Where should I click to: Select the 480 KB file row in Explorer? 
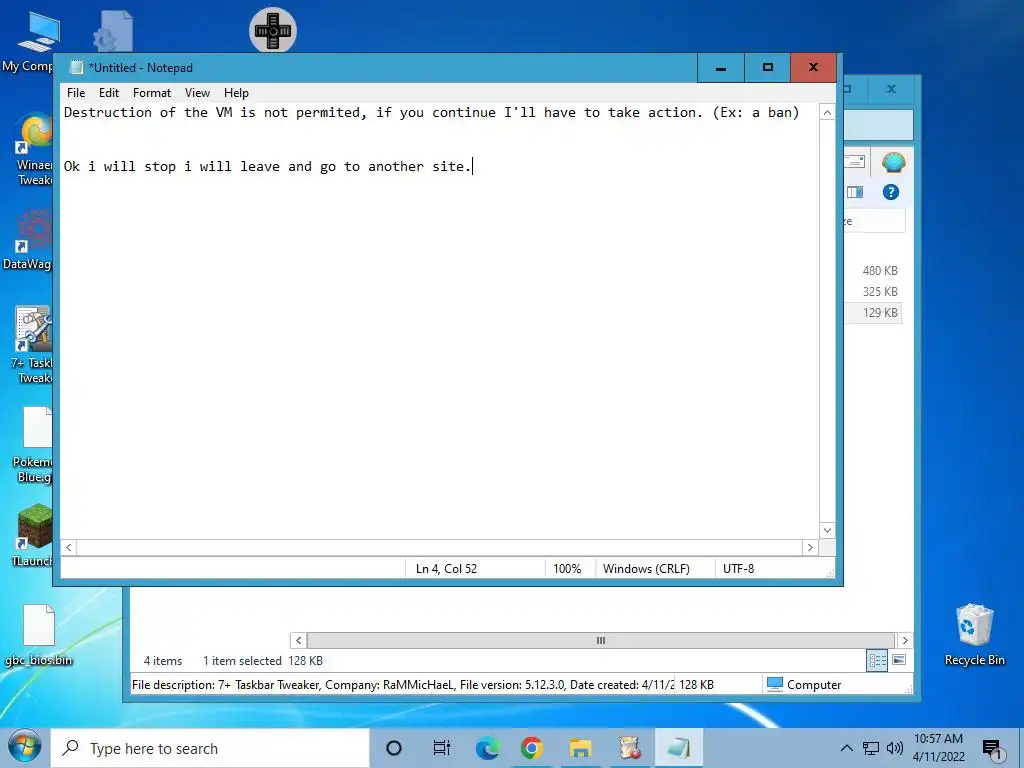pos(875,270)
